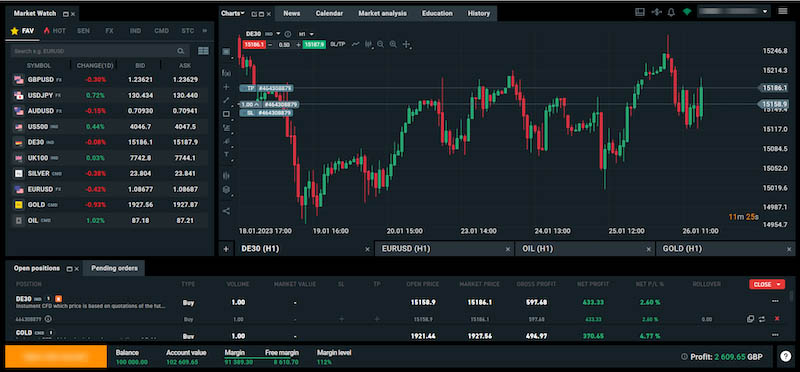
Task: Decrease order volume with minus stepper
Action: tap(270, 44)
